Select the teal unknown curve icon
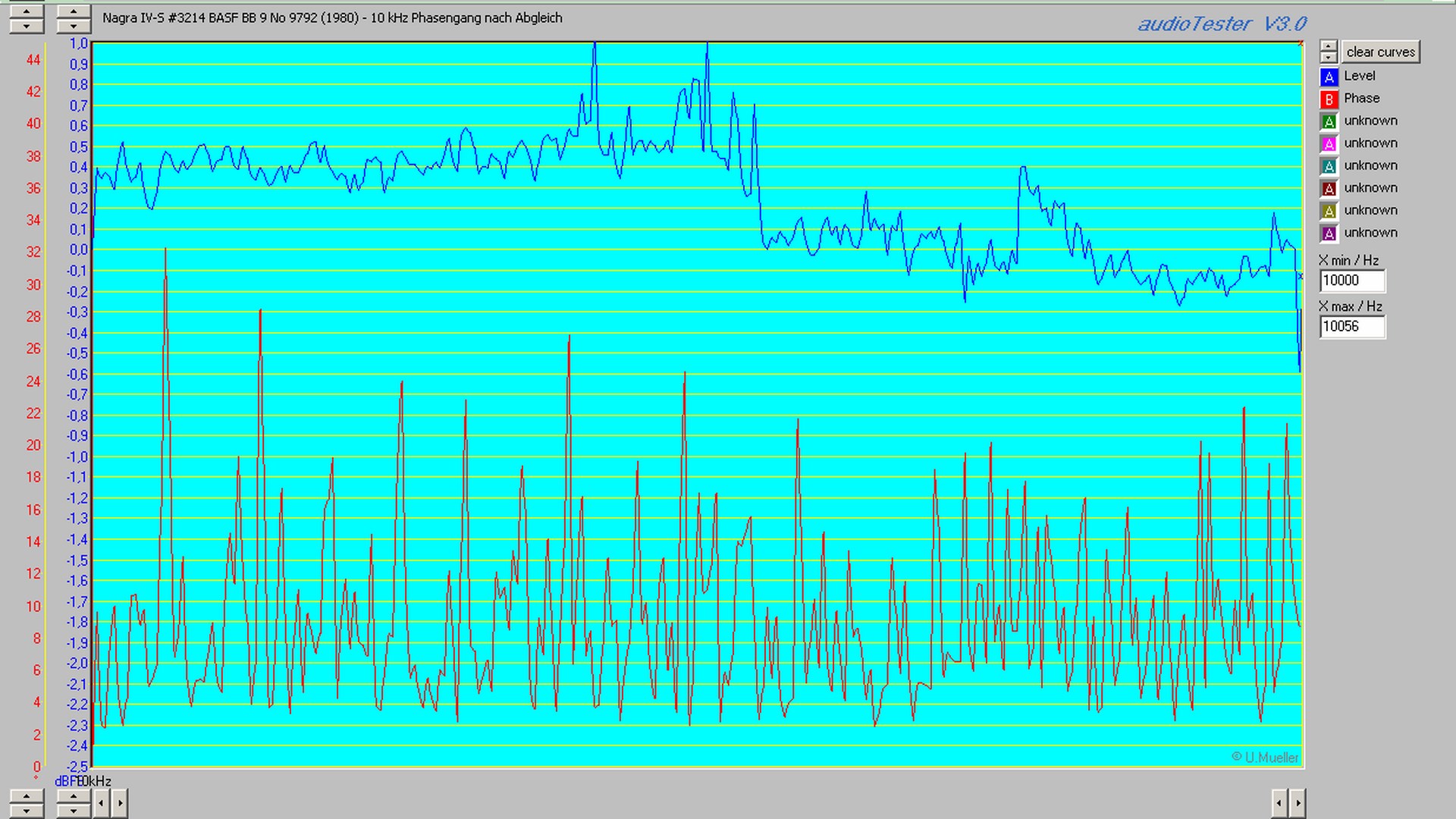 (x=1329, y=166)
